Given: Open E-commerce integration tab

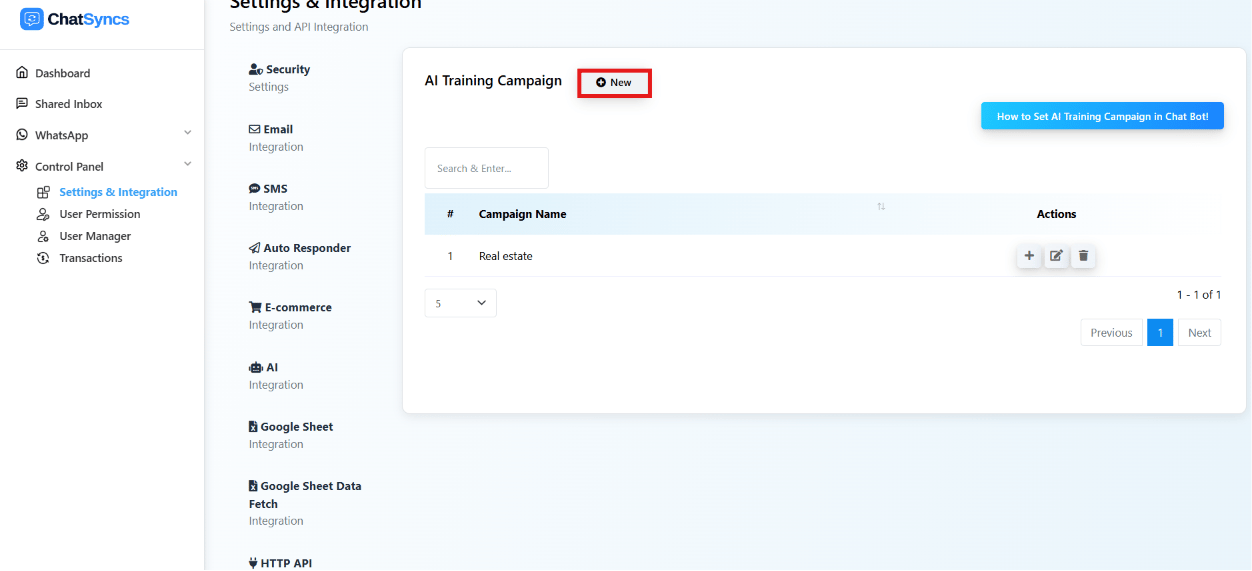Looking at the screenshot, I should [x=290, y=316].
